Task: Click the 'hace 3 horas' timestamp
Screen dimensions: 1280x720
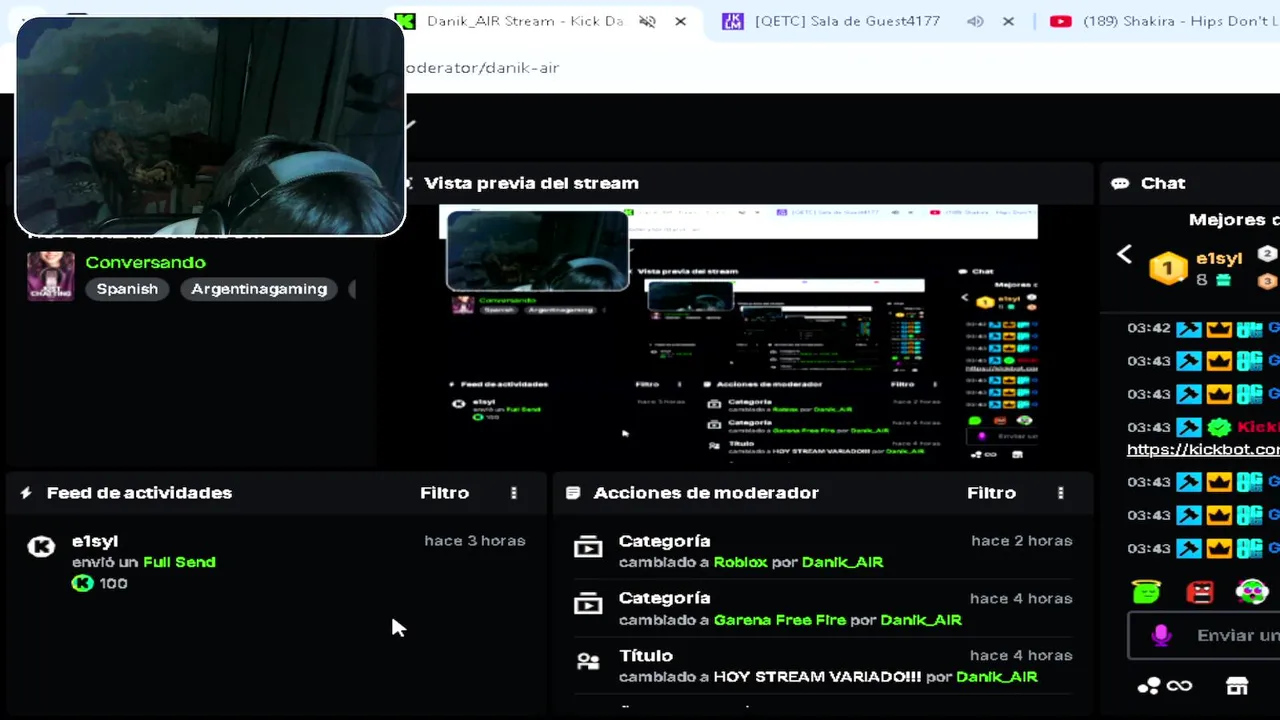Action: 474,541
